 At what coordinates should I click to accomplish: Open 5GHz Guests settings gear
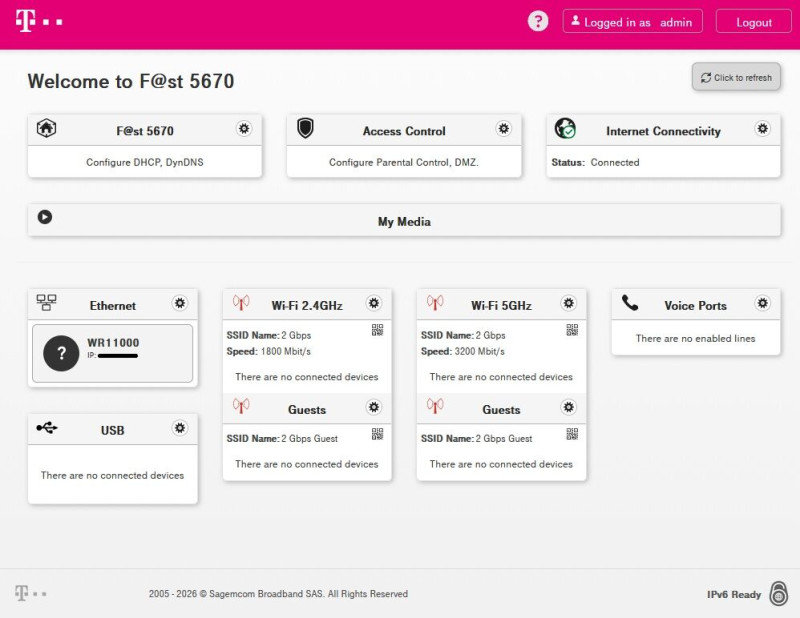568,407
